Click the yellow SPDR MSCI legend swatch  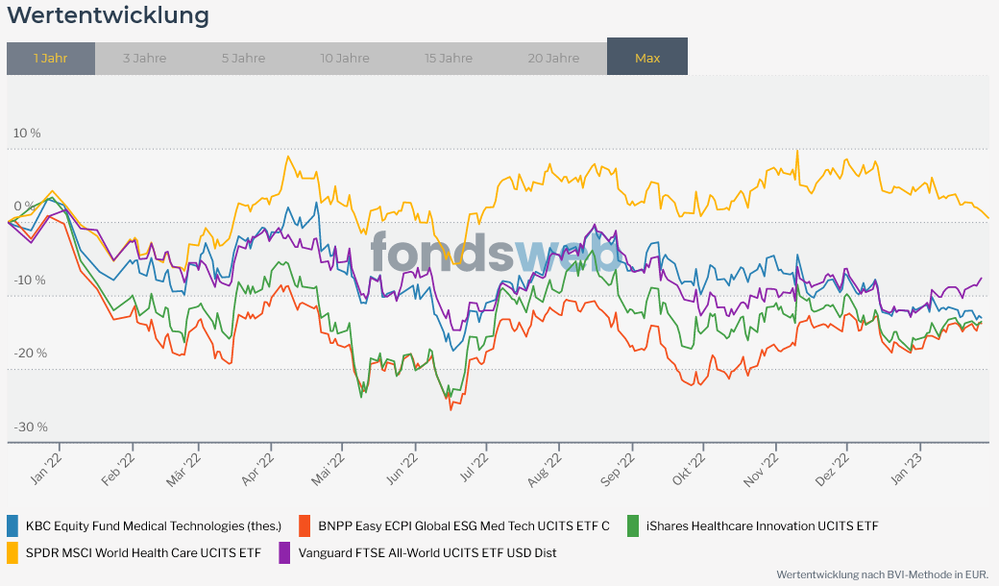pyautogui.click(x=13, y=552)
